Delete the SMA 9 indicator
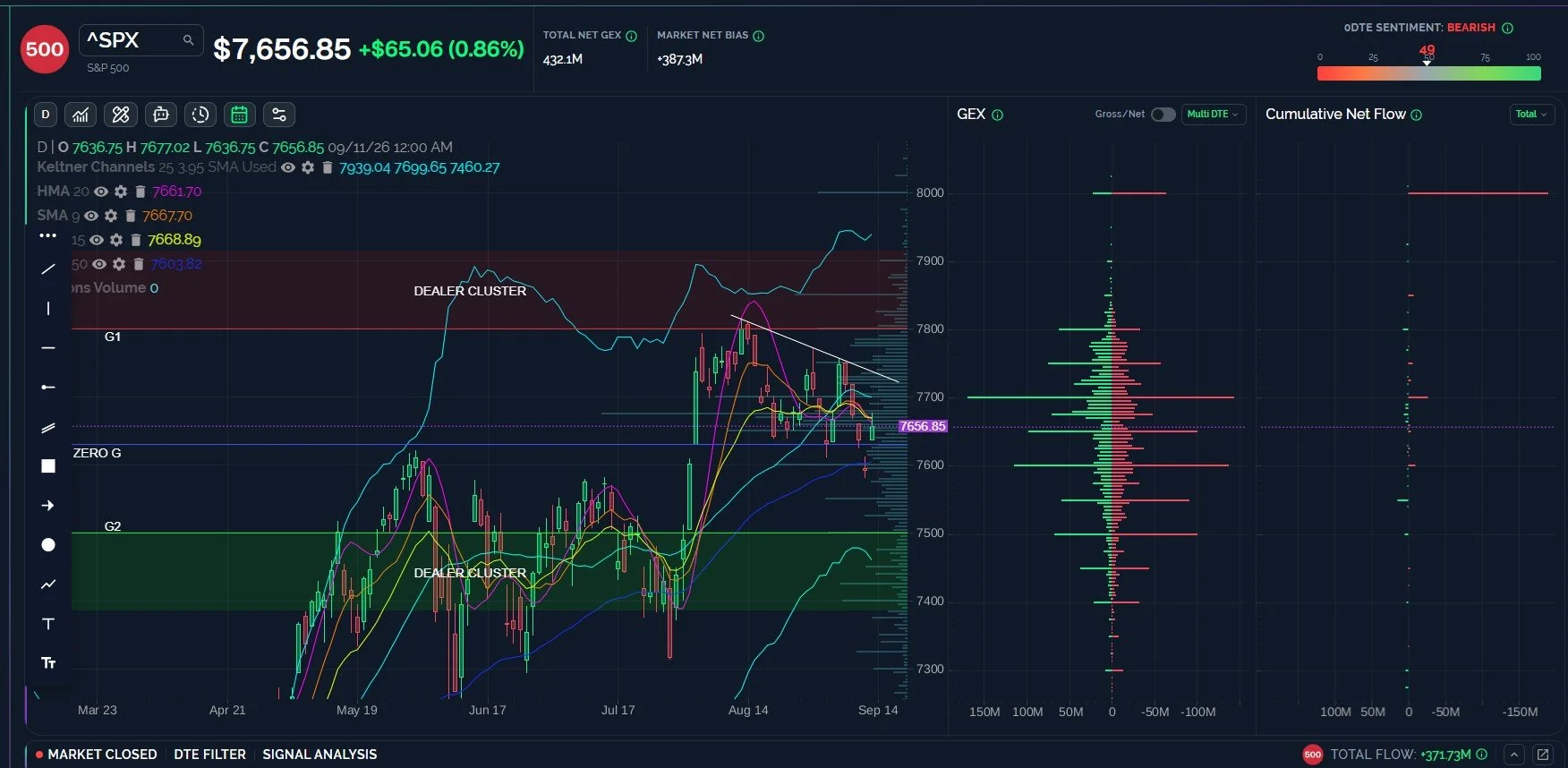 click(x=131, y=216)
